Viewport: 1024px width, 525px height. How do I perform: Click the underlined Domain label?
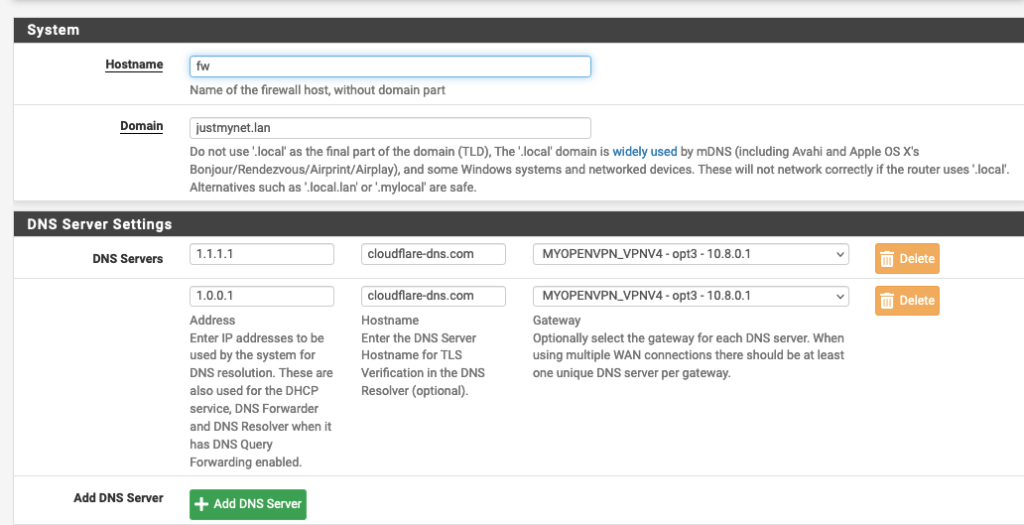click(x=141, y=126)
